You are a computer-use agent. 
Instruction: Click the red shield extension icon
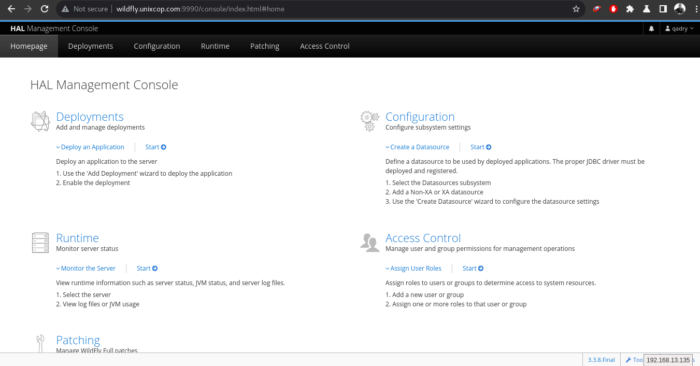[613, 9]
